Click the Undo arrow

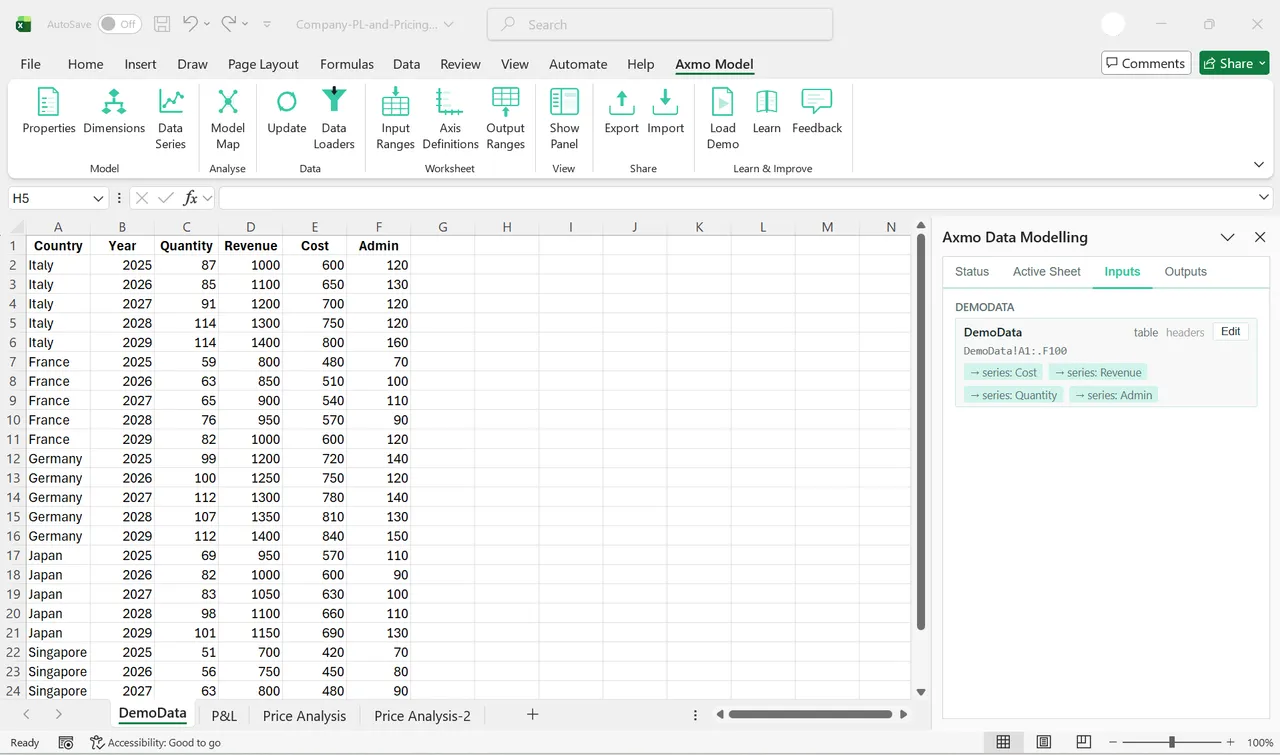(190, 24)
